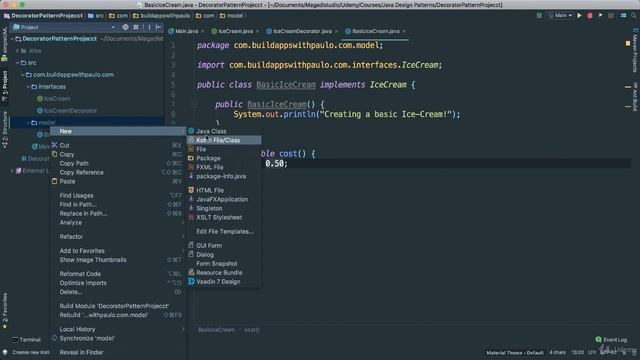Open the Refactor submenu
The height and width of the screenshot is (360, 640).
point(118,236)
